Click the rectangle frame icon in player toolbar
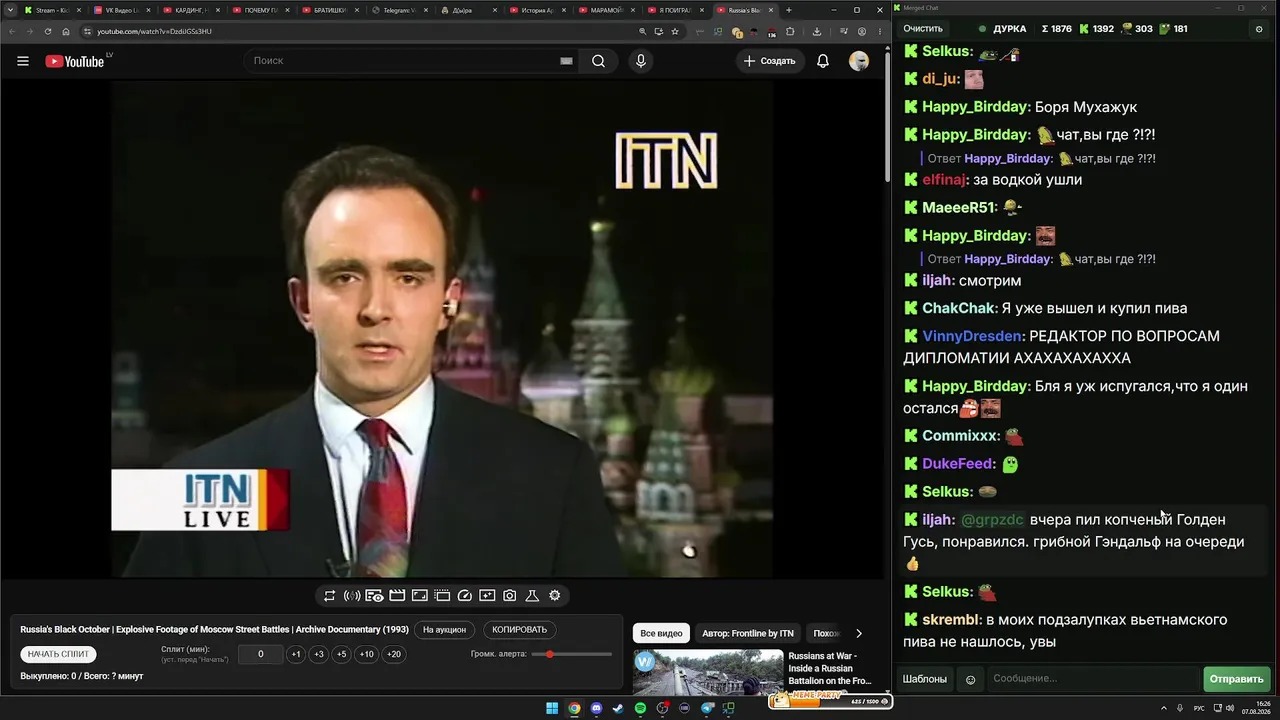Screen dimensions: 1280x720 pos(420,596)
